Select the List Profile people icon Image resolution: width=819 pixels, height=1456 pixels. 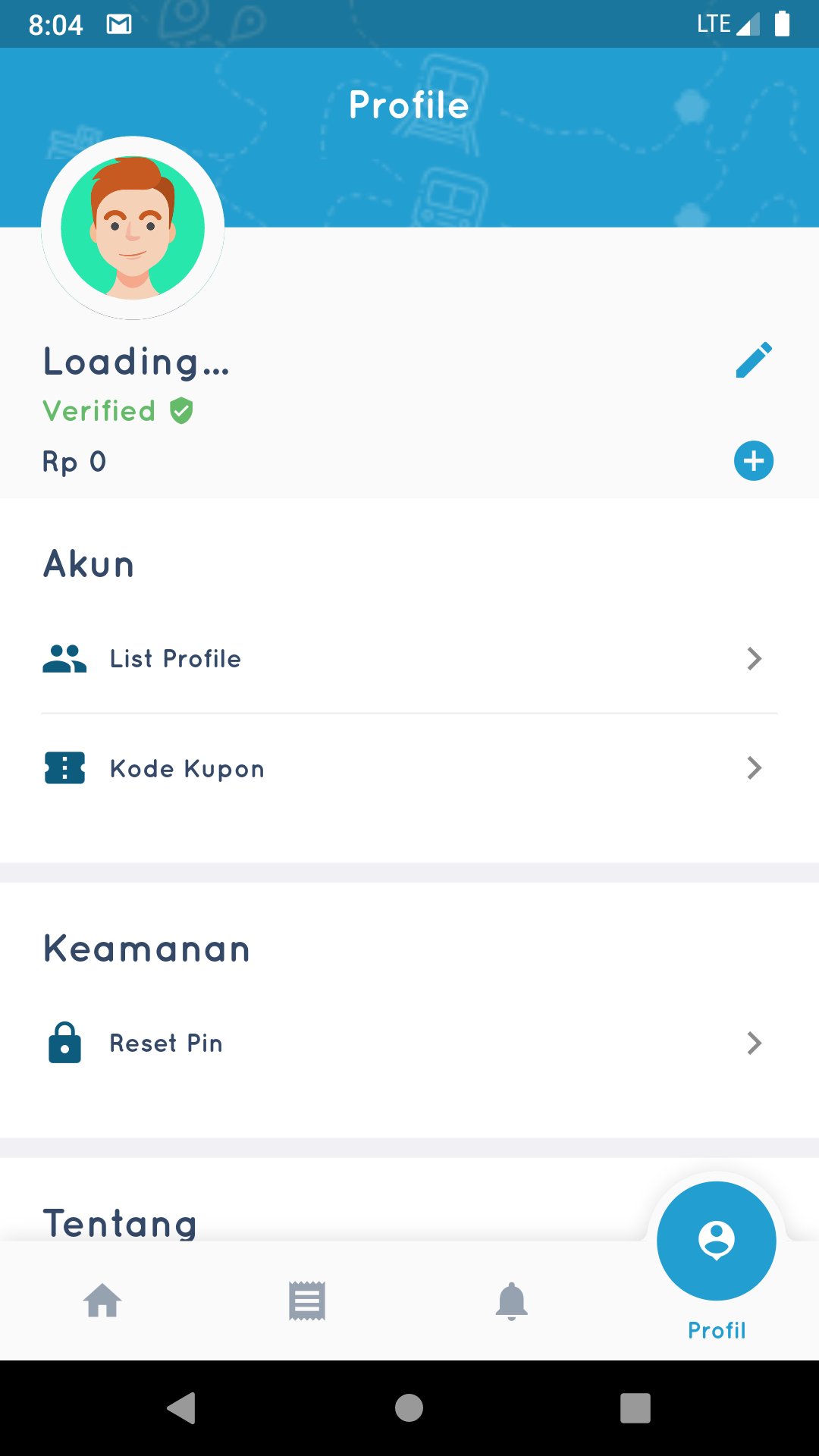pos(65,658)
